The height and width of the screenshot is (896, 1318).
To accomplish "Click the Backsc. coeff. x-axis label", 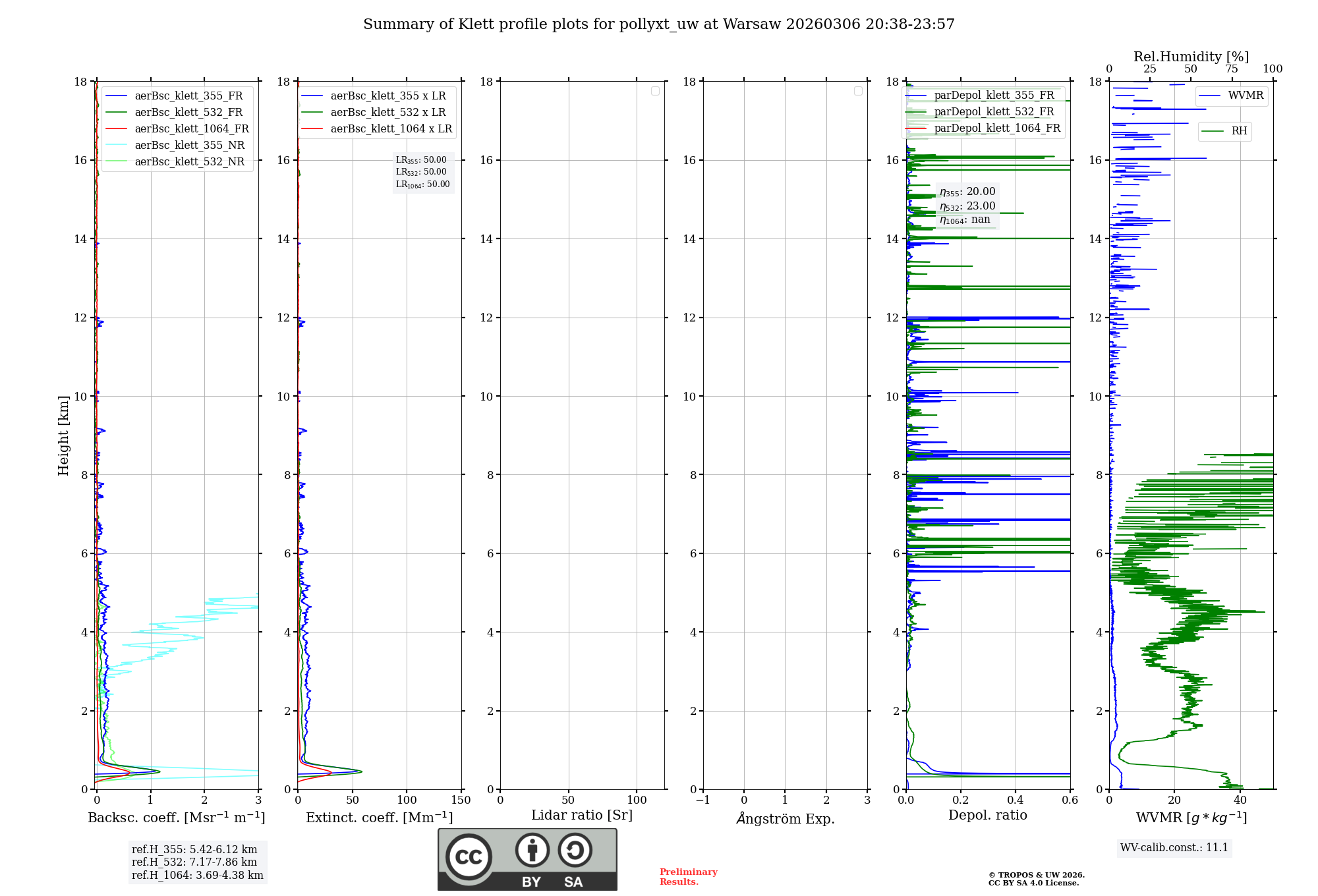I will point(176,818).
